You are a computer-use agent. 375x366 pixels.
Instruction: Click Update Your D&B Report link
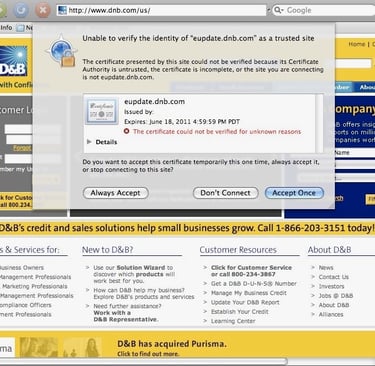tap(245, 302)
